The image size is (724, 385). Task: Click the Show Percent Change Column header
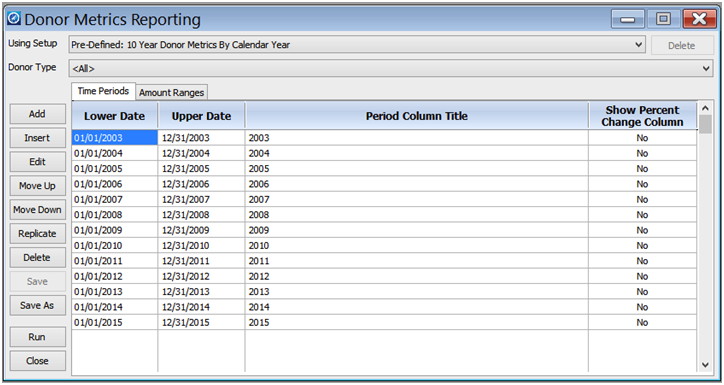click(642, 116)
